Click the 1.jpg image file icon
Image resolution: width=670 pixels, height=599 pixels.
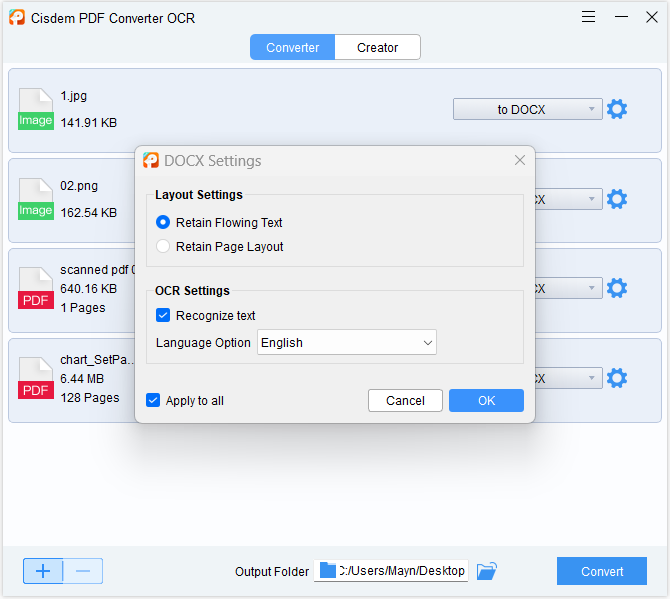coord(36,109)
